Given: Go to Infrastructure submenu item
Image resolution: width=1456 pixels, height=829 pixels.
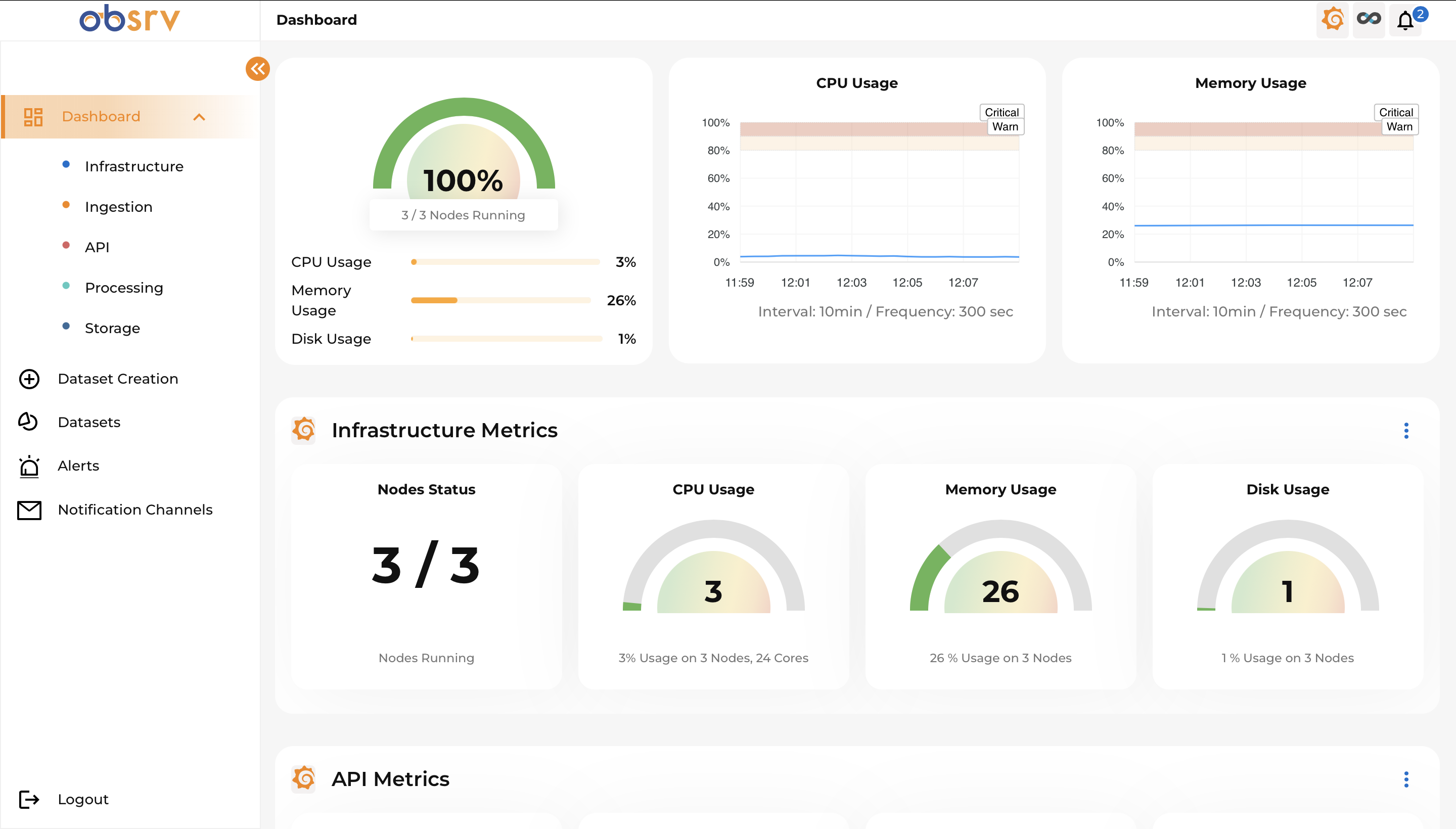Looking at the screenshot, I should [134, 166].
